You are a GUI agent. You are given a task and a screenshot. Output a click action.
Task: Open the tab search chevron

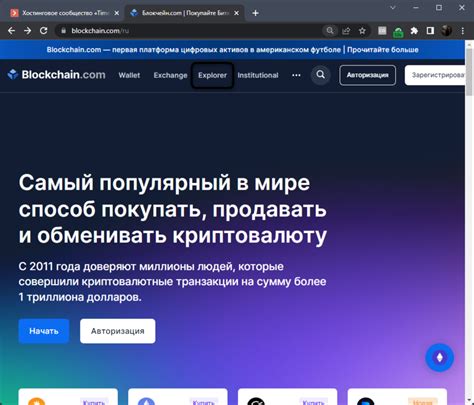click(x=393, y=7)
